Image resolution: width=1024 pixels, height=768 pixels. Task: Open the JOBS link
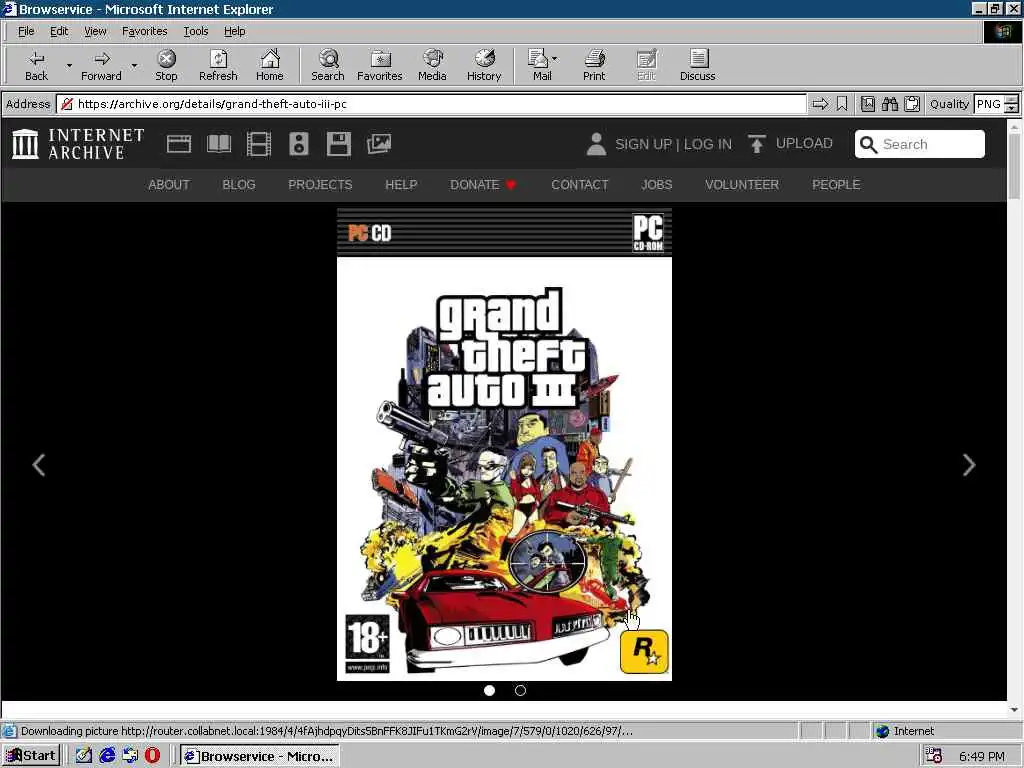[x=656, y=185]
